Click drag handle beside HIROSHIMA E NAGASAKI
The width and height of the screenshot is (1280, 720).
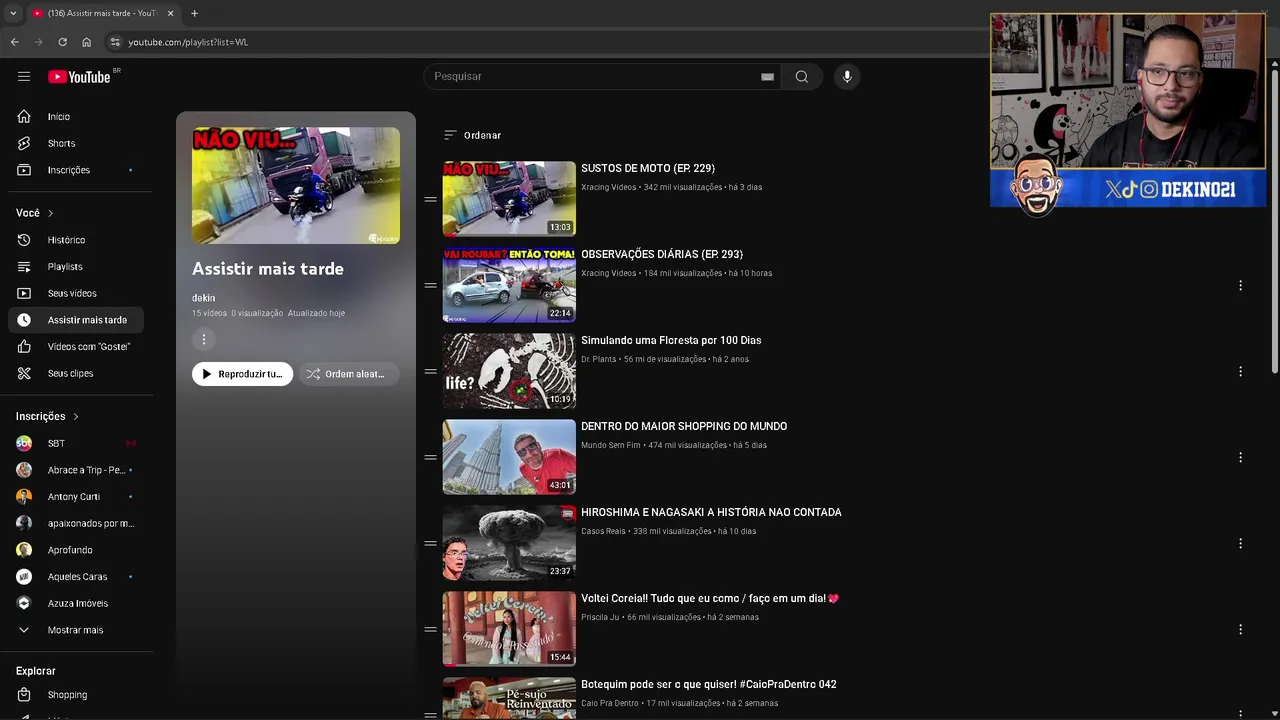pos(430,543)
